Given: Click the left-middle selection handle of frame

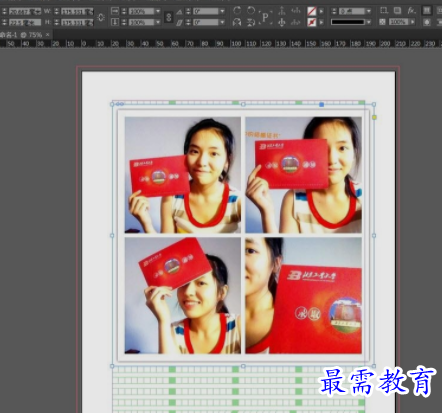Looking at the screenshot, I should [112, 235].
